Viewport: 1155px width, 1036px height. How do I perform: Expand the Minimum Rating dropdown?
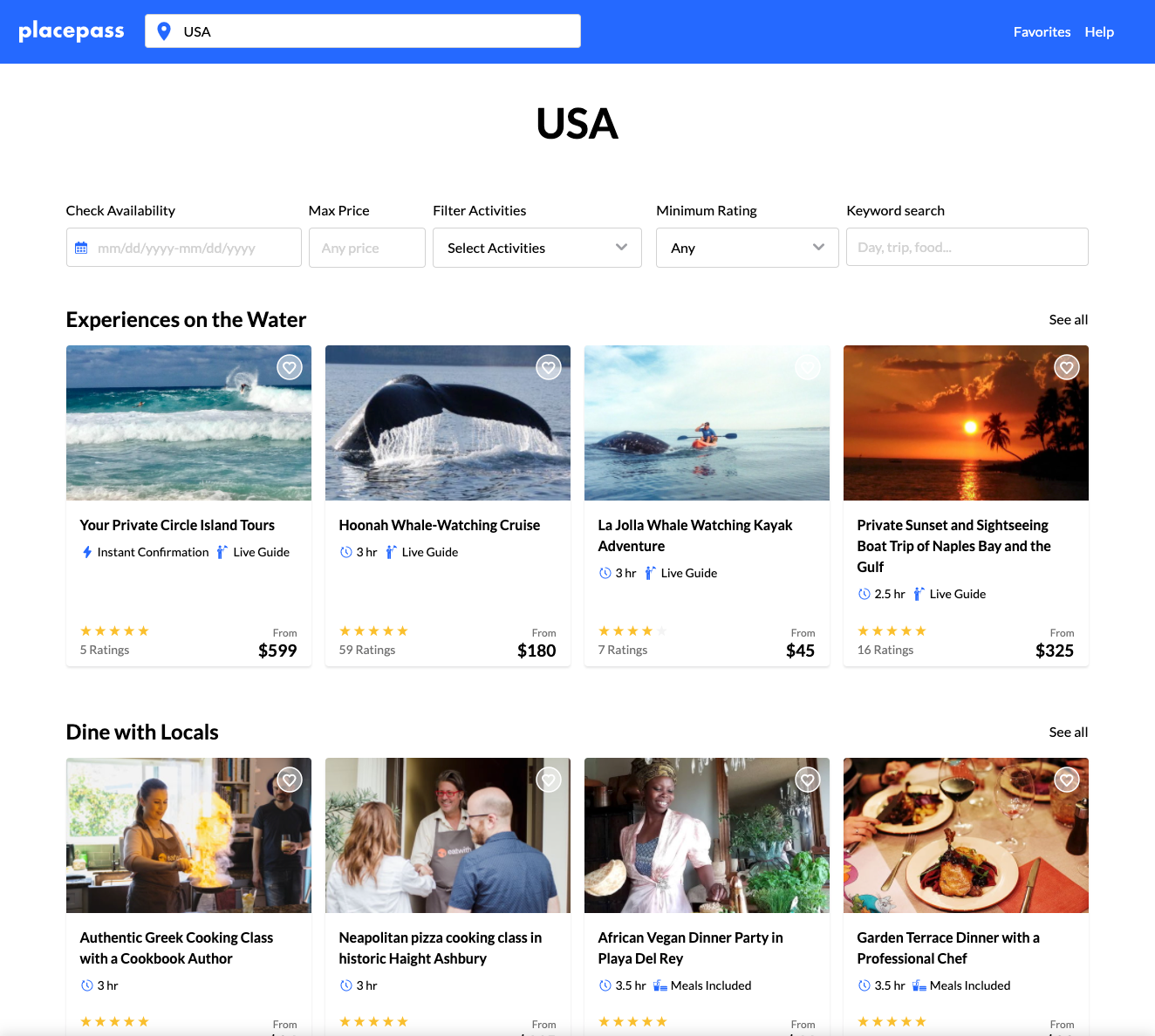[747, 248]
